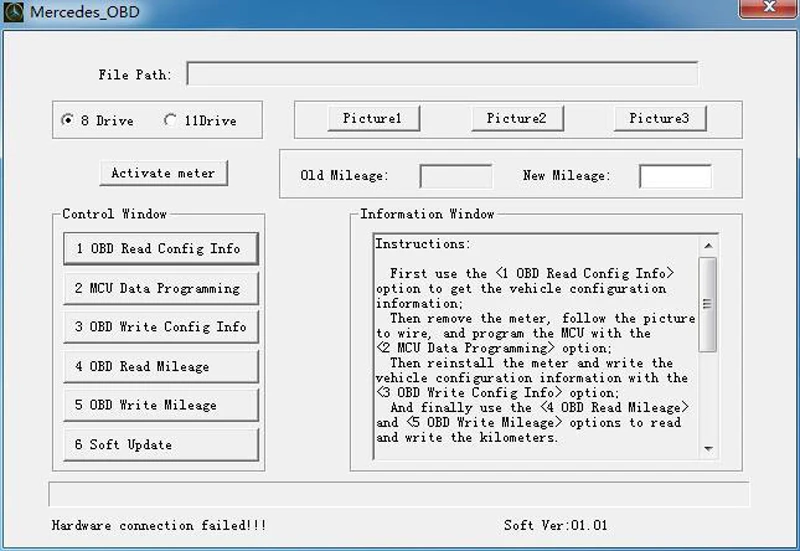The image size is (800, 551).
Task: Click the Mercedes_OBD title bar app icon
Action: click(x=13, y=12)
